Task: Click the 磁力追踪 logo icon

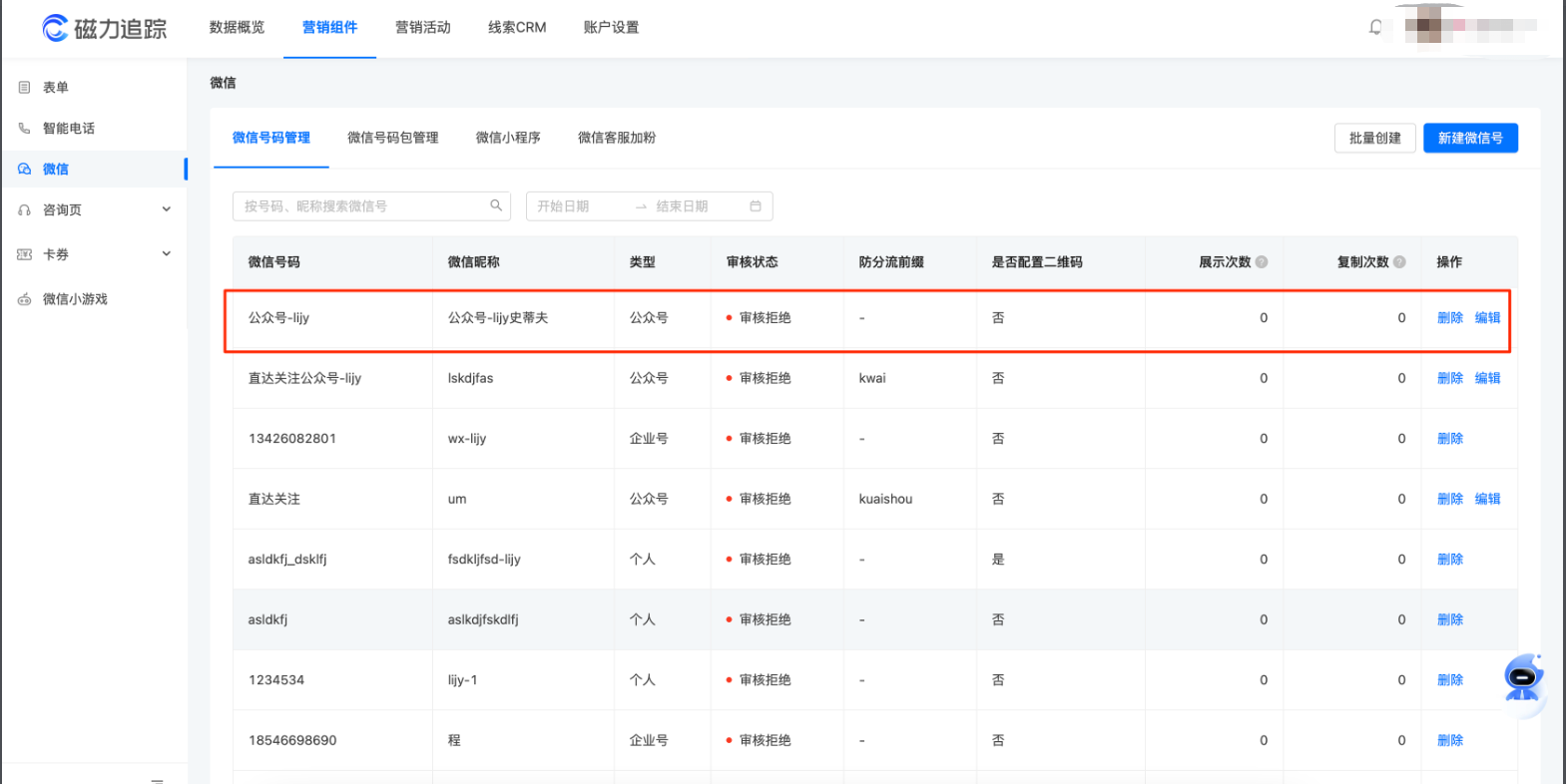Action: pos(55,28)
